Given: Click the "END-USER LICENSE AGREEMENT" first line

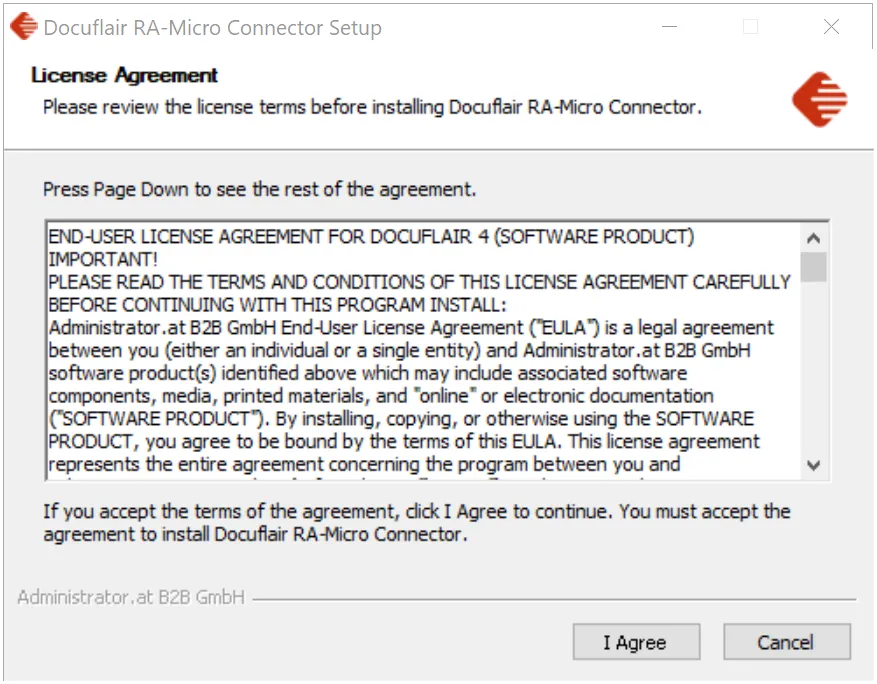Looking at the screenshot, I should (x=371, y=237).
